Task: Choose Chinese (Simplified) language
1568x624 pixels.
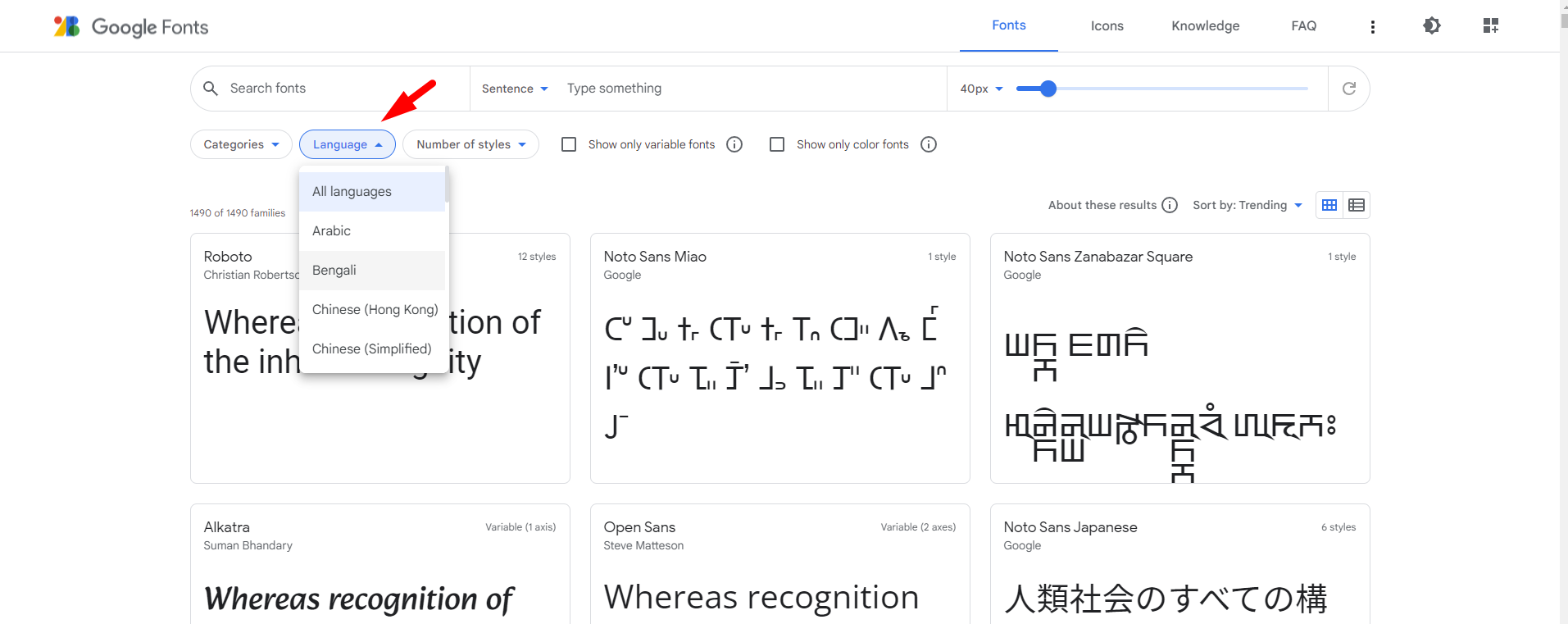Action: (372, 349)
